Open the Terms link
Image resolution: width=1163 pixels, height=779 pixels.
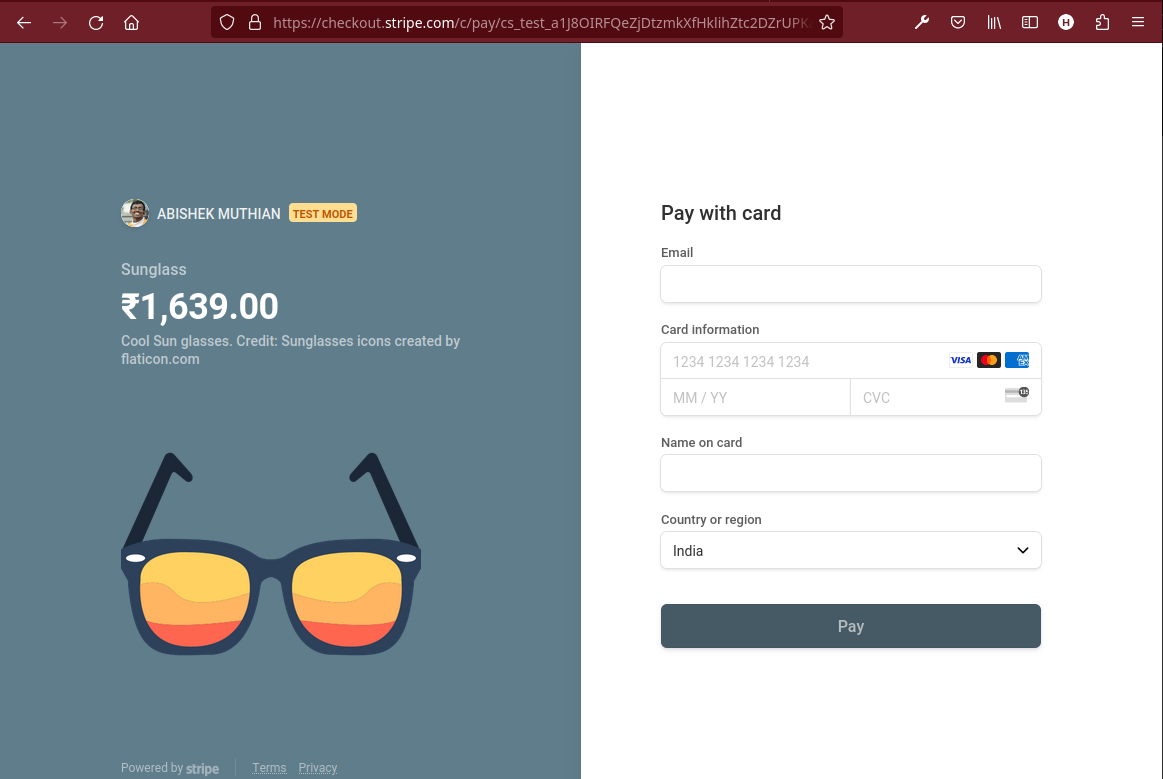[x=269, y=767]
